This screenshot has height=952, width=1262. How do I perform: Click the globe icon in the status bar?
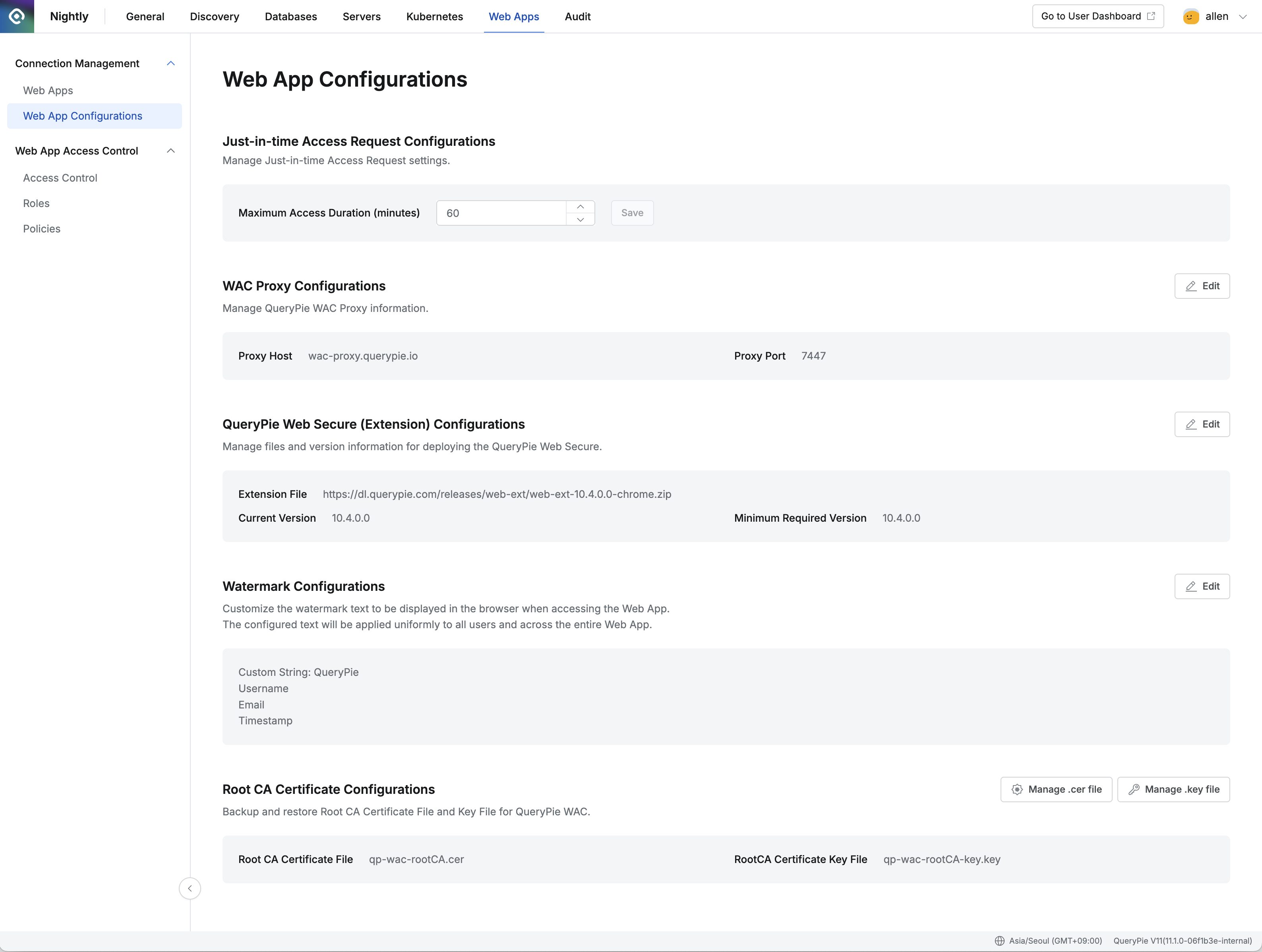point(1000,941)
